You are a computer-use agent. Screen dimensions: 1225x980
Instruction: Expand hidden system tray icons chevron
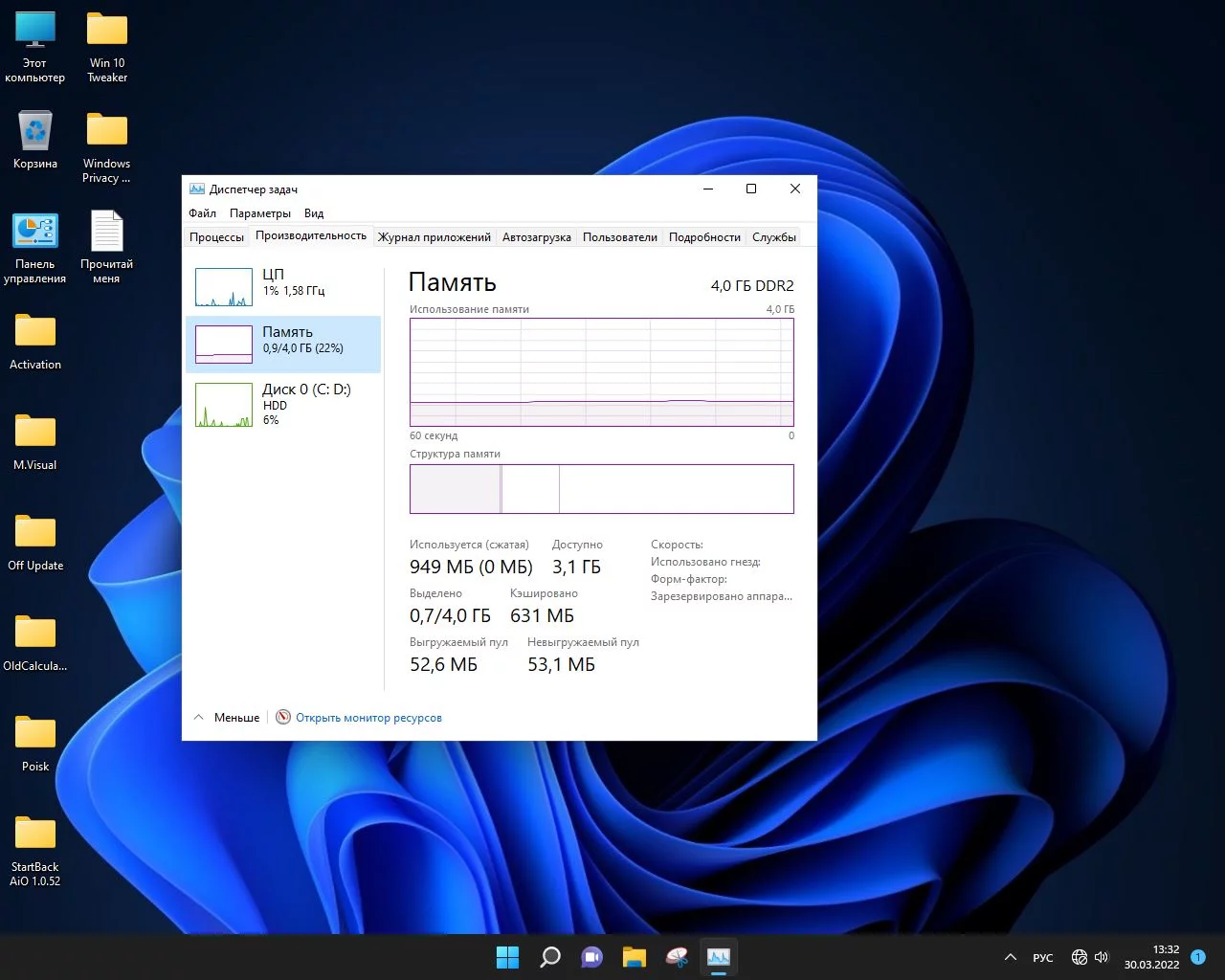click(x=1010, y=957)
